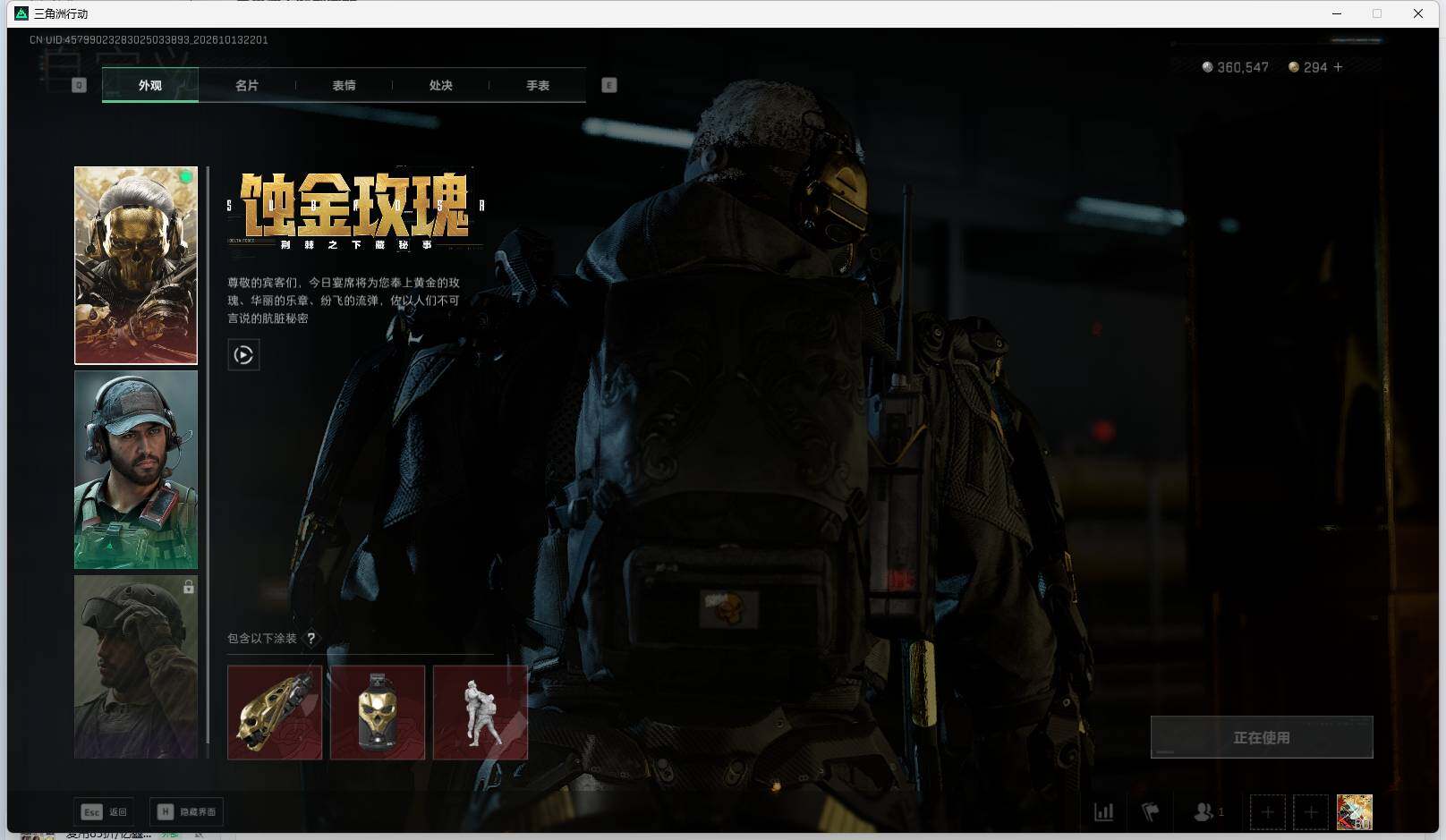
Task: Open the 包含以下涂装 help question mark
Action: coord(310,638)
